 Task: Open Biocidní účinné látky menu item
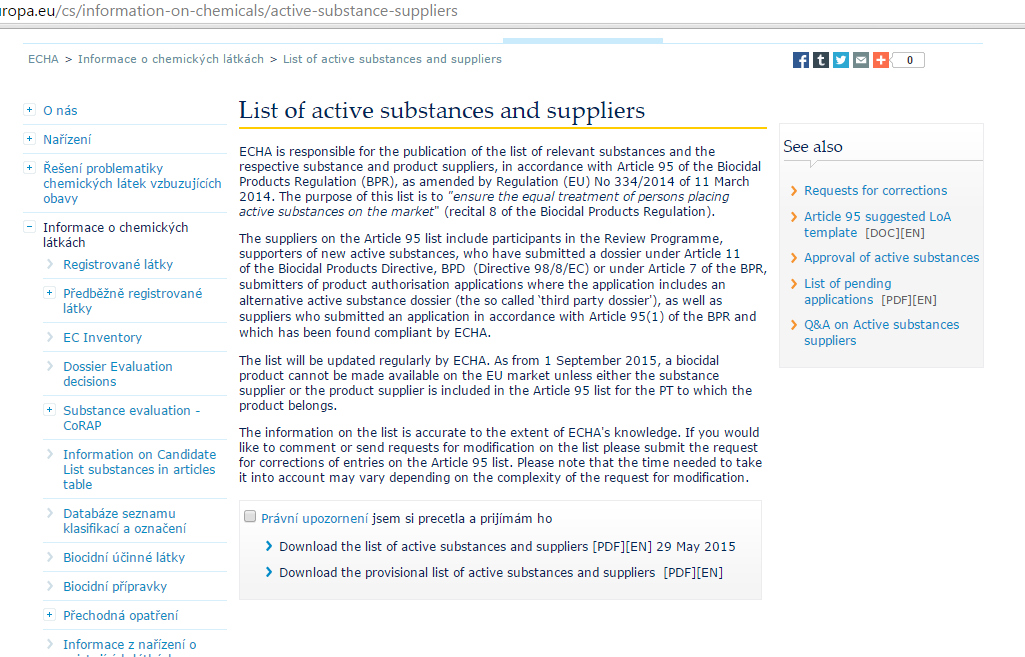124,558
